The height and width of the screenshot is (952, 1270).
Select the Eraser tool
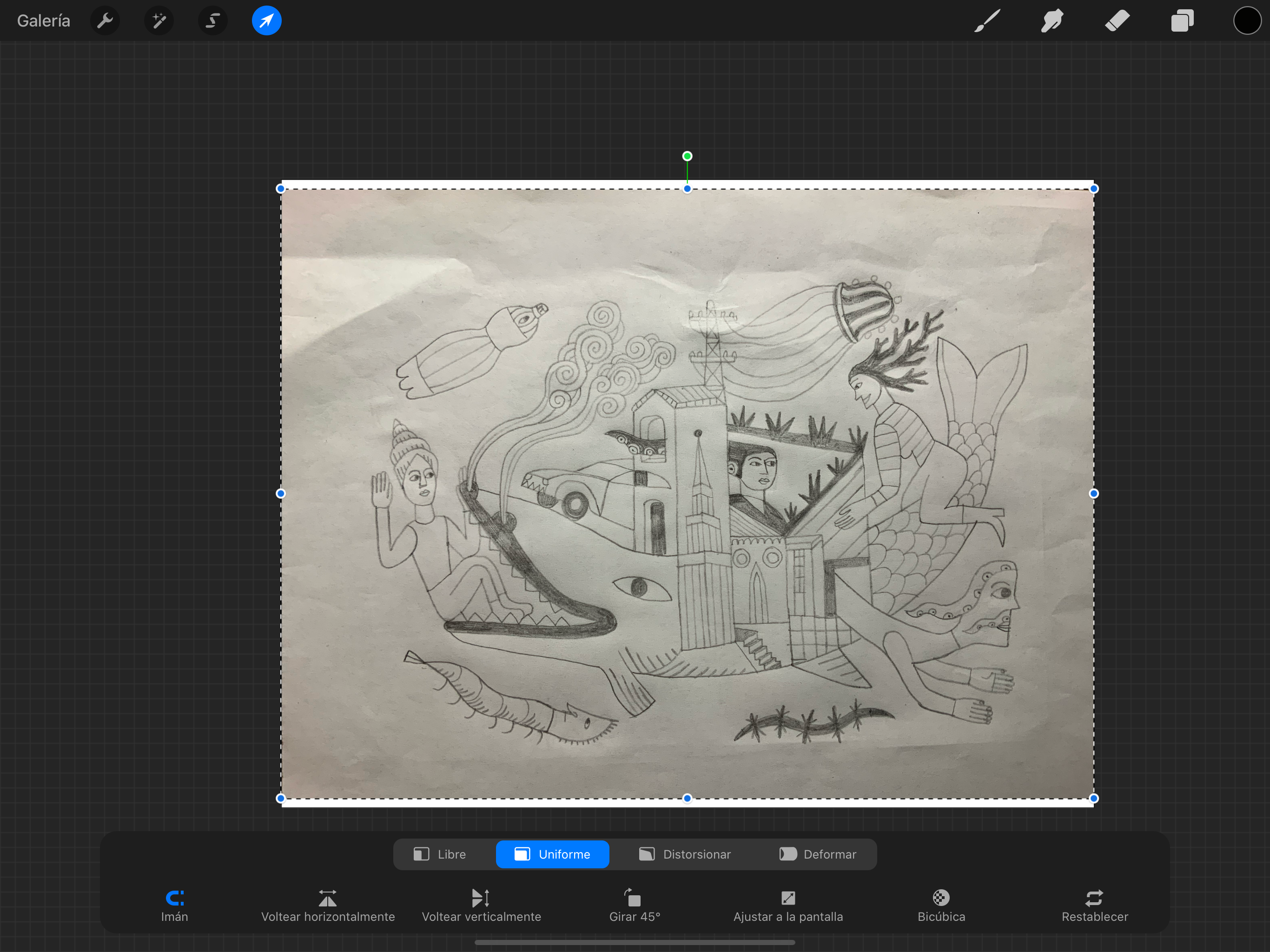[x=1117, y=21]
